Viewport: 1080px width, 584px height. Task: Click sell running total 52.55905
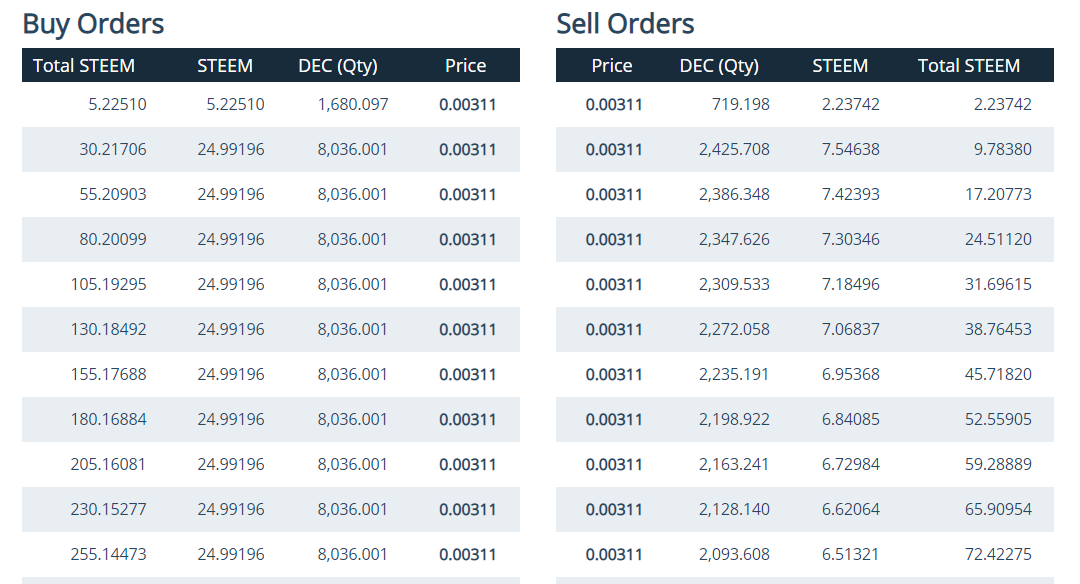[x=998, y=419]
